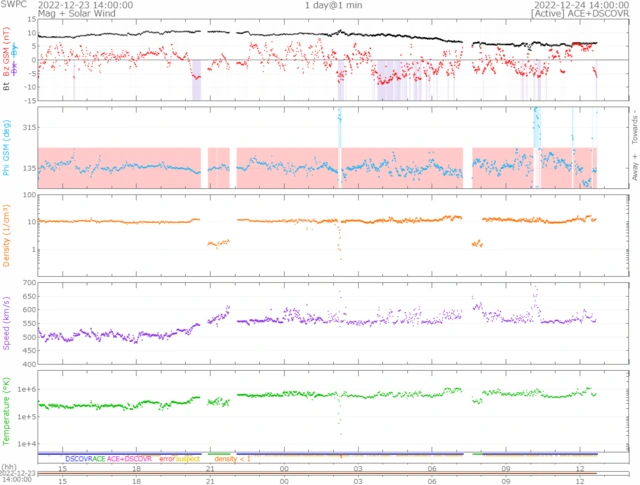This screenshot has height=485, width=640.
Task: Click the suspect data legend entry
Action: pos(188,457)
